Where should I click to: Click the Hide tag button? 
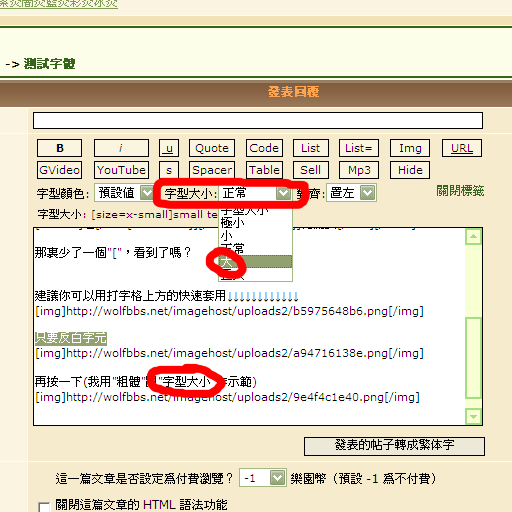click(410, 170)
